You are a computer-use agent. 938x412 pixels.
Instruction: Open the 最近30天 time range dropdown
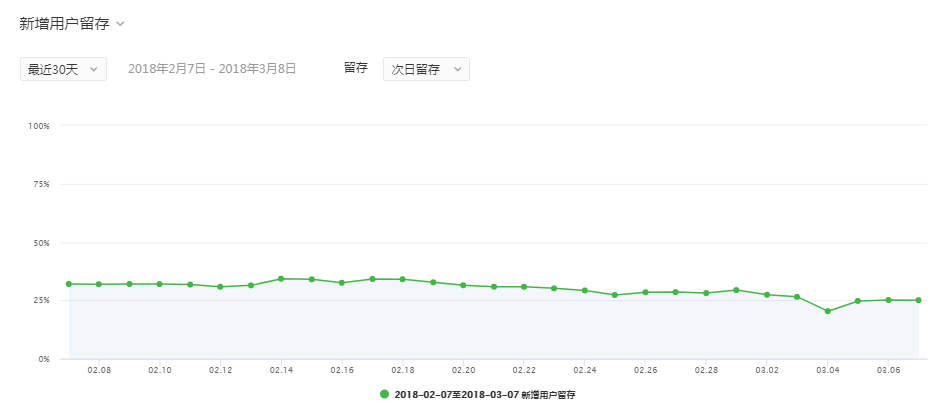click(63, 69)
